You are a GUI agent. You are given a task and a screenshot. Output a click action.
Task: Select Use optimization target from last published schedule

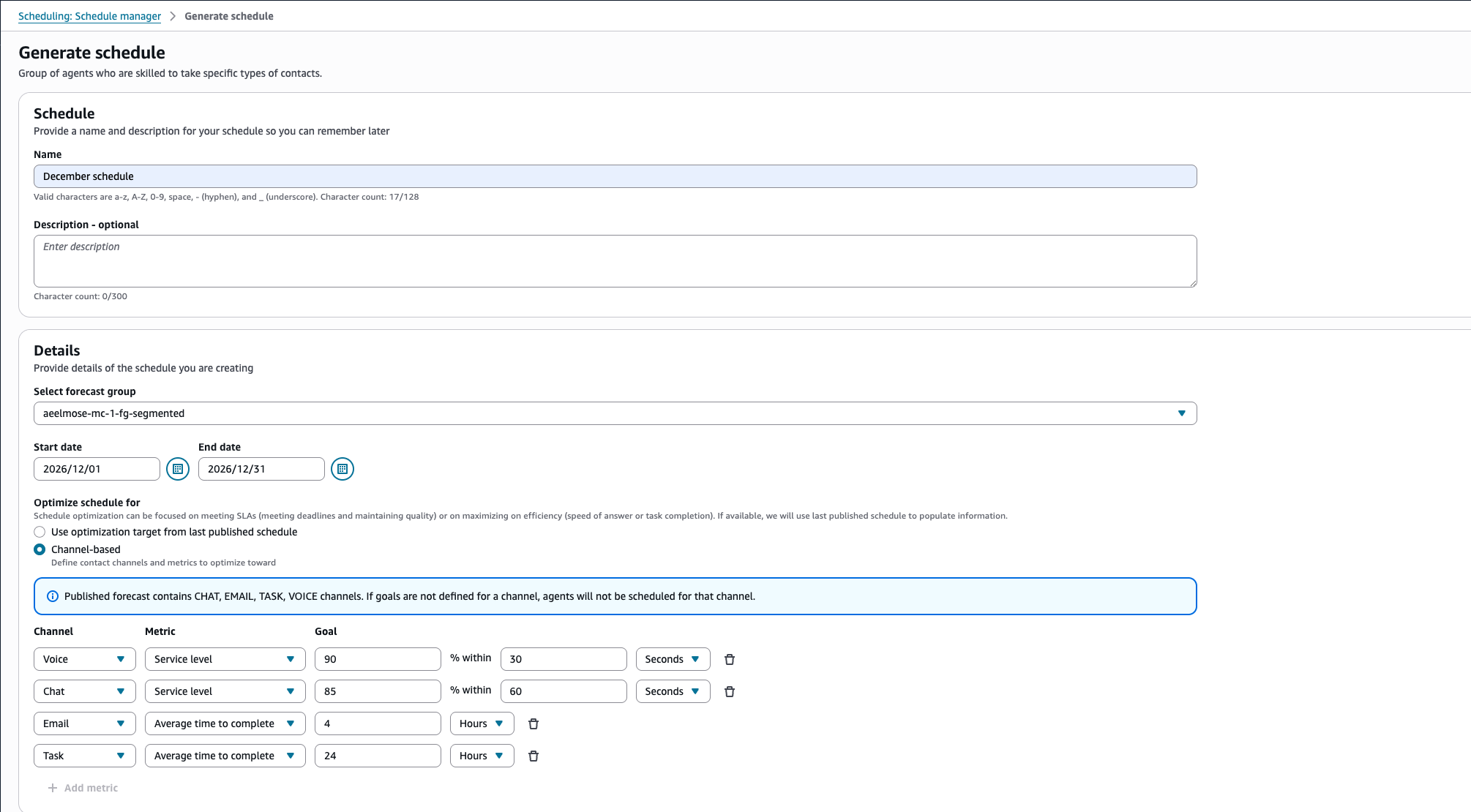40,532
